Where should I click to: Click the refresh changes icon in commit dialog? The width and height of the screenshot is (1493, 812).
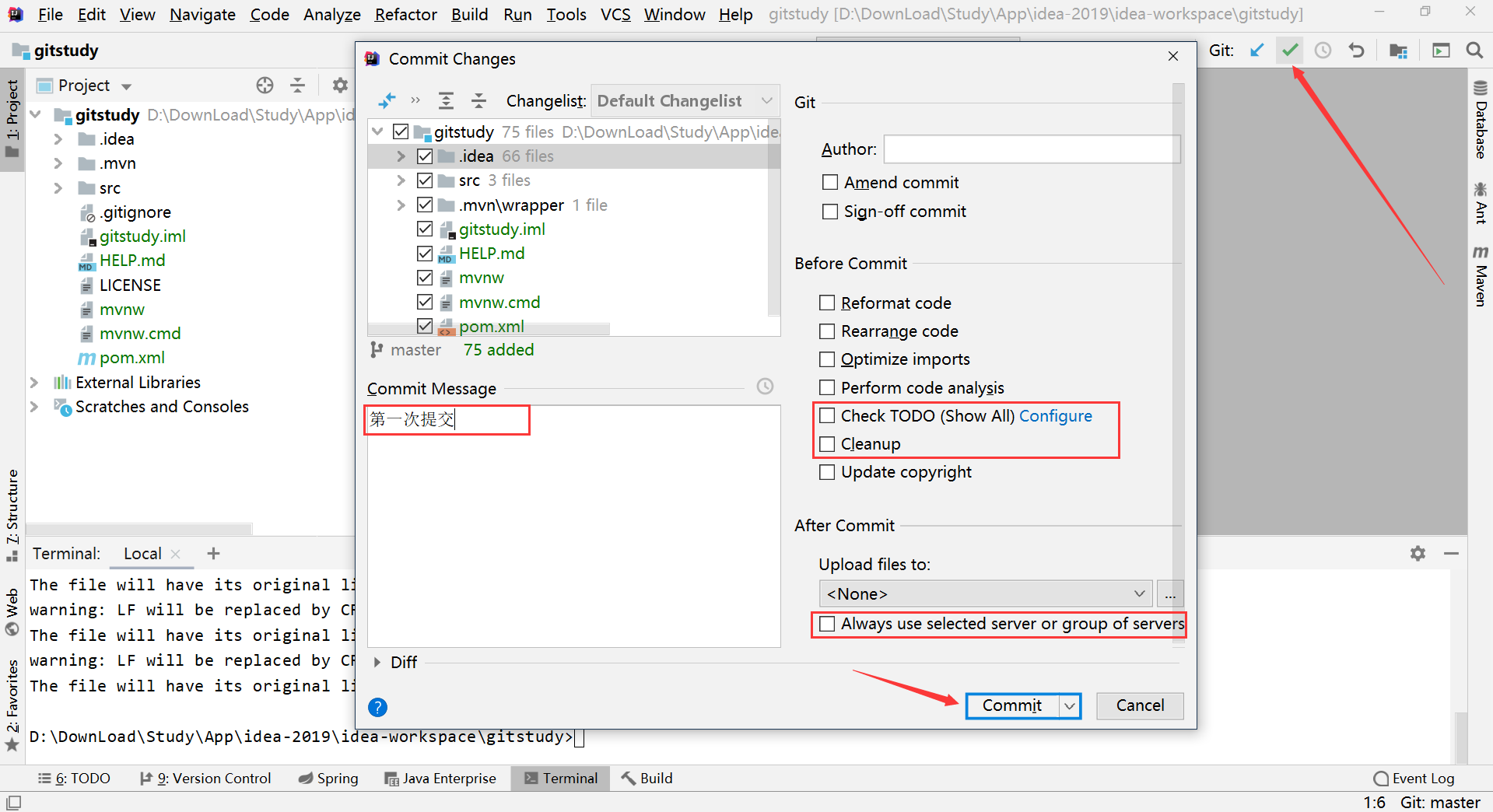(x=387, y=100)
